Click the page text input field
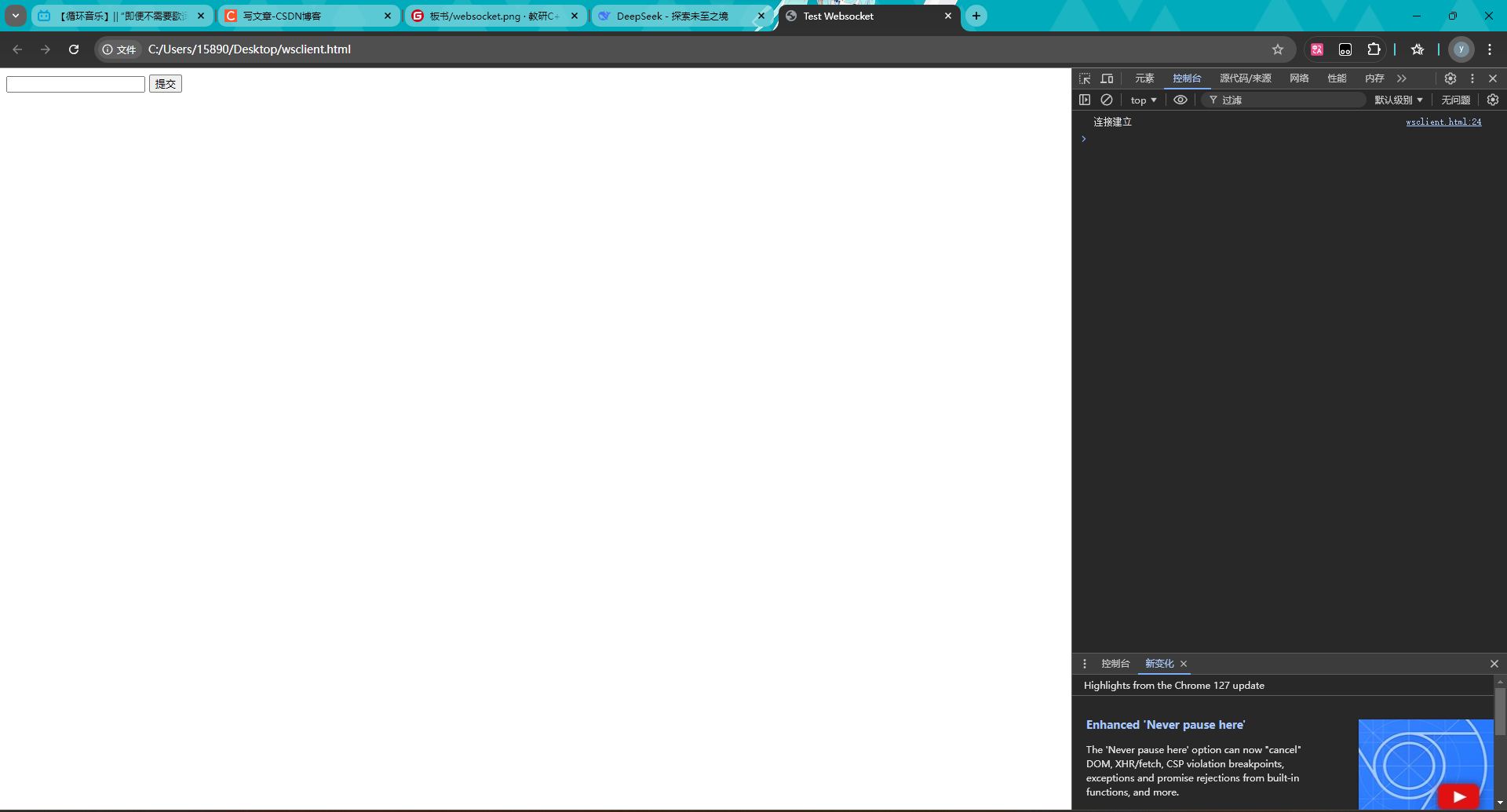Screen dimensions: 1507x812 pyautogui.click(x=76, y=84)
